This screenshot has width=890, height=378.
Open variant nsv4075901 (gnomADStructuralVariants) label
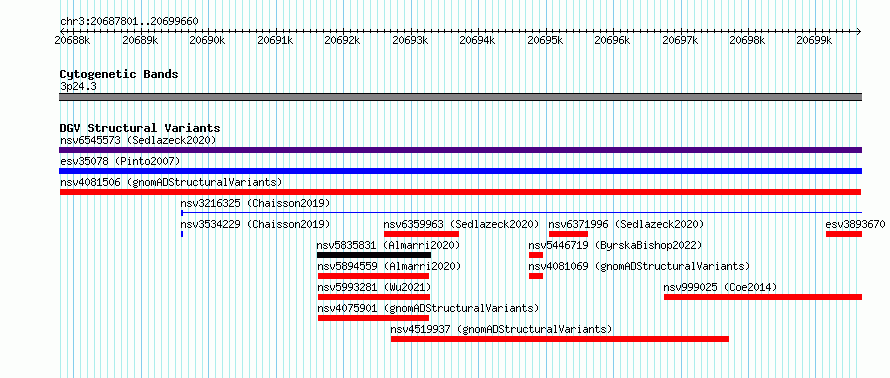tap(428, 308)
